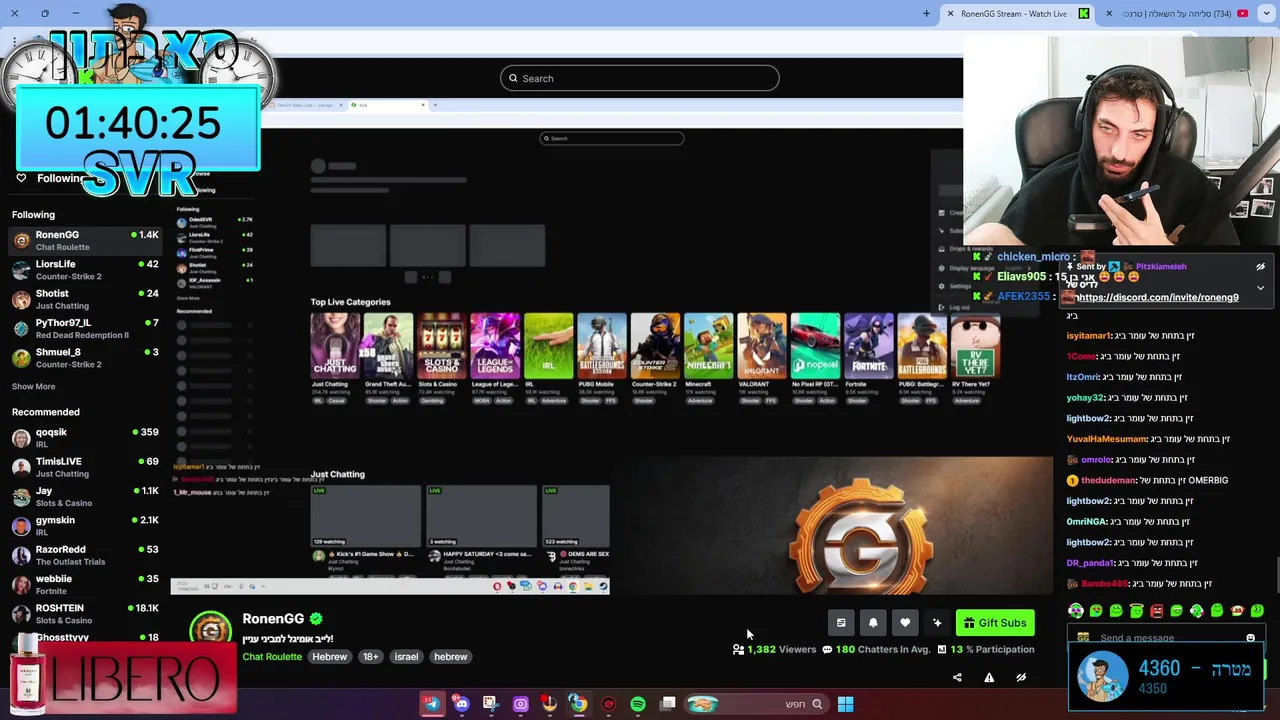The image size is (1280, 720).
Task: Open Shotist channel in sidebar
Action: [x=85, y=299]
